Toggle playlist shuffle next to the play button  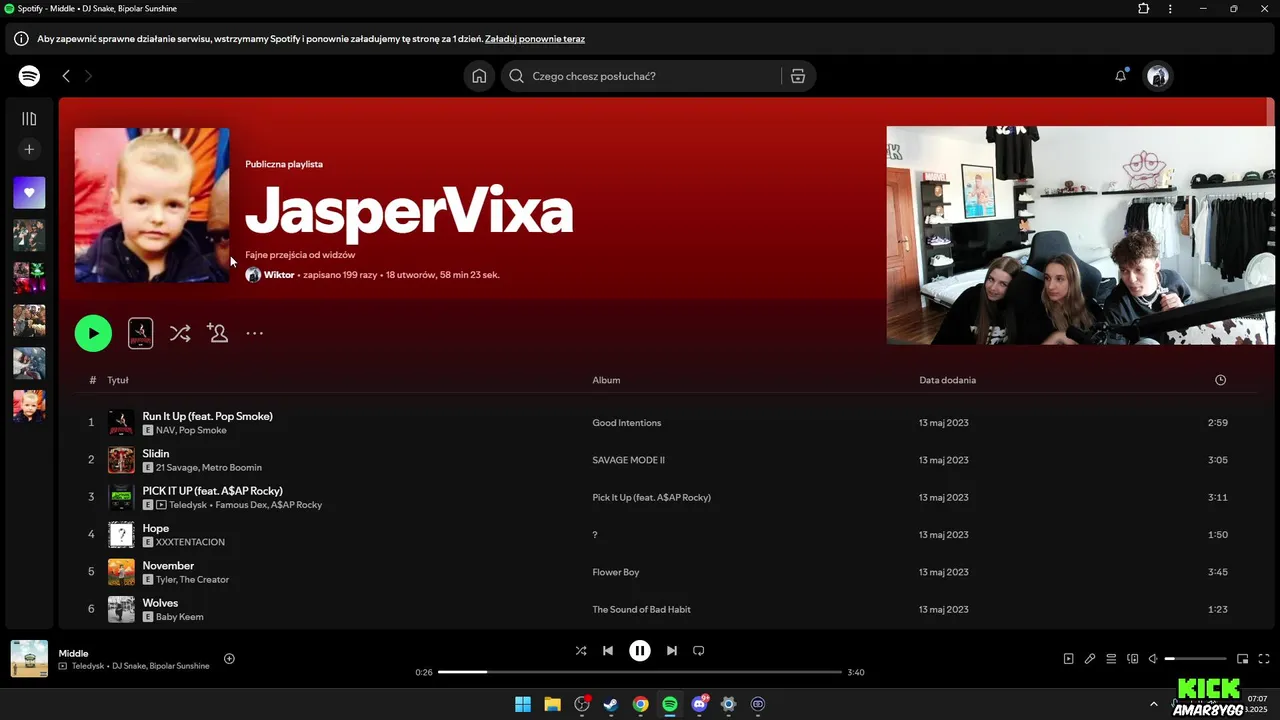(x=180, y=333)
